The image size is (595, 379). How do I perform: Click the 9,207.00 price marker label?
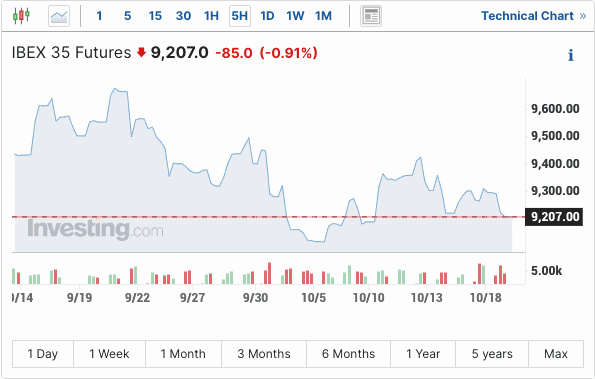click(554, 217)
